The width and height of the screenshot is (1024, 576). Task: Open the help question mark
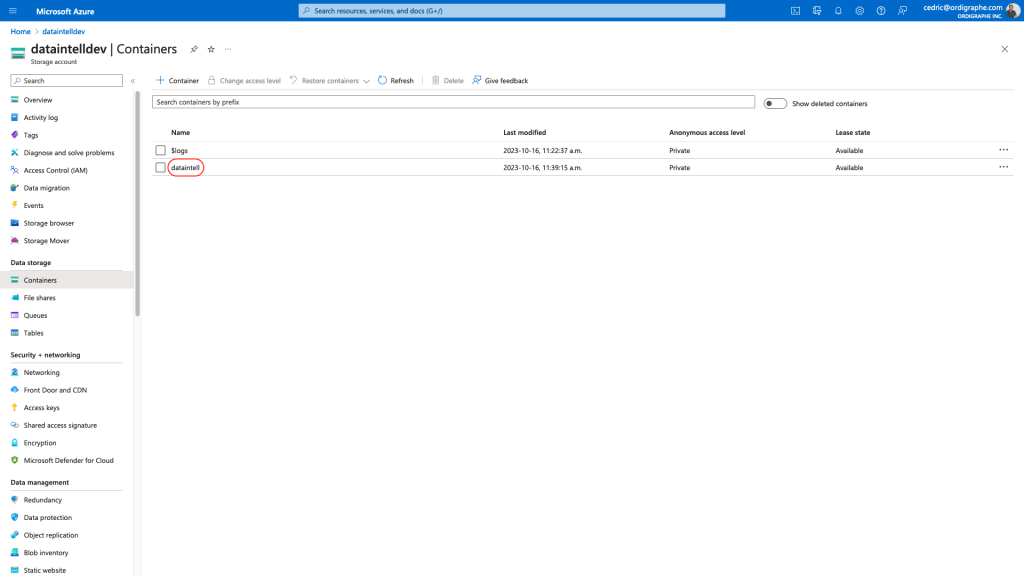pyautogui.click(x=881, y=11)
